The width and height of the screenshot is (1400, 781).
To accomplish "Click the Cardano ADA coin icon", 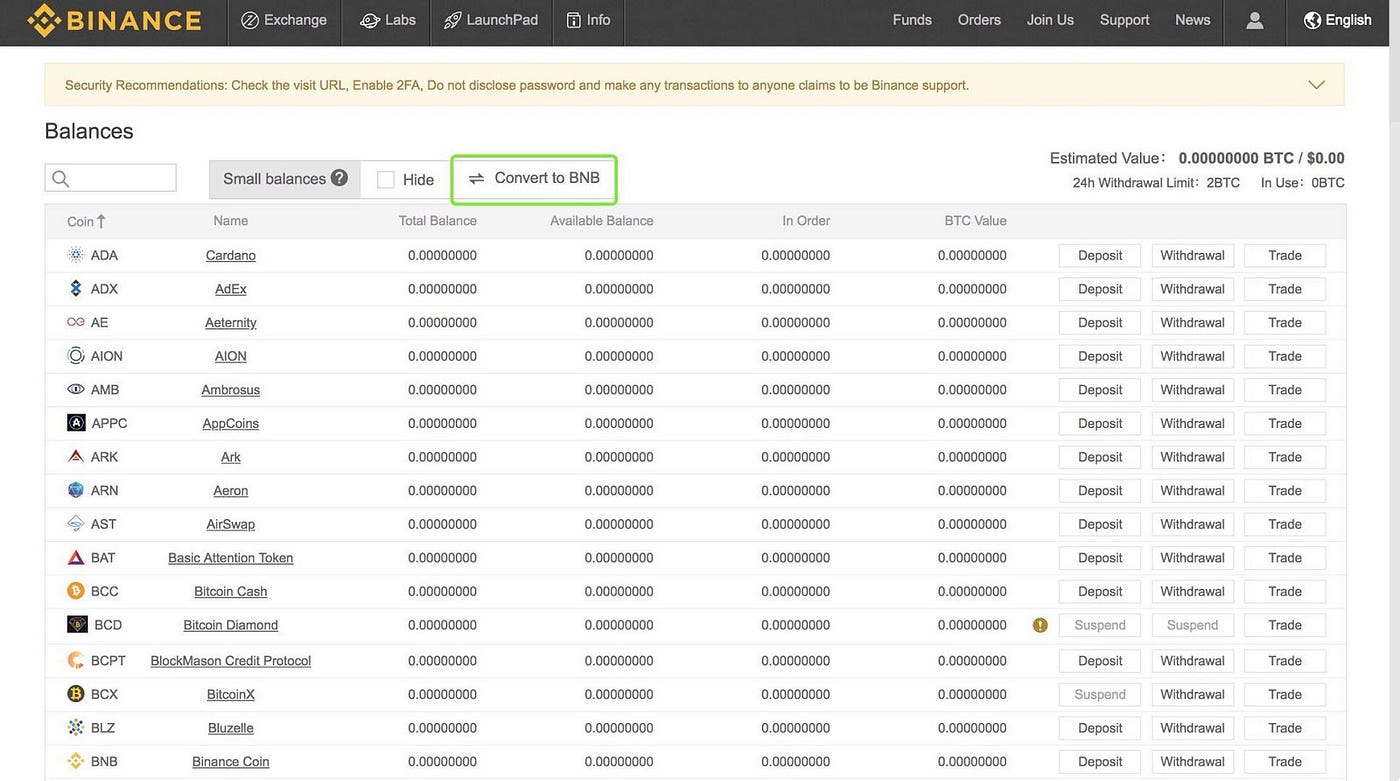I will click(76, 255).
